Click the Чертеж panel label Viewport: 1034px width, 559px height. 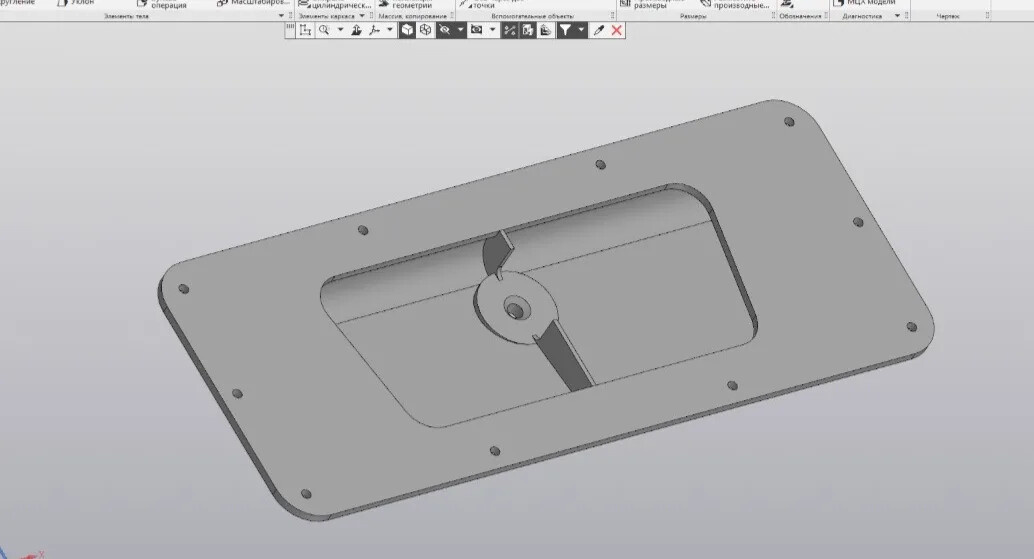[948, 16]
